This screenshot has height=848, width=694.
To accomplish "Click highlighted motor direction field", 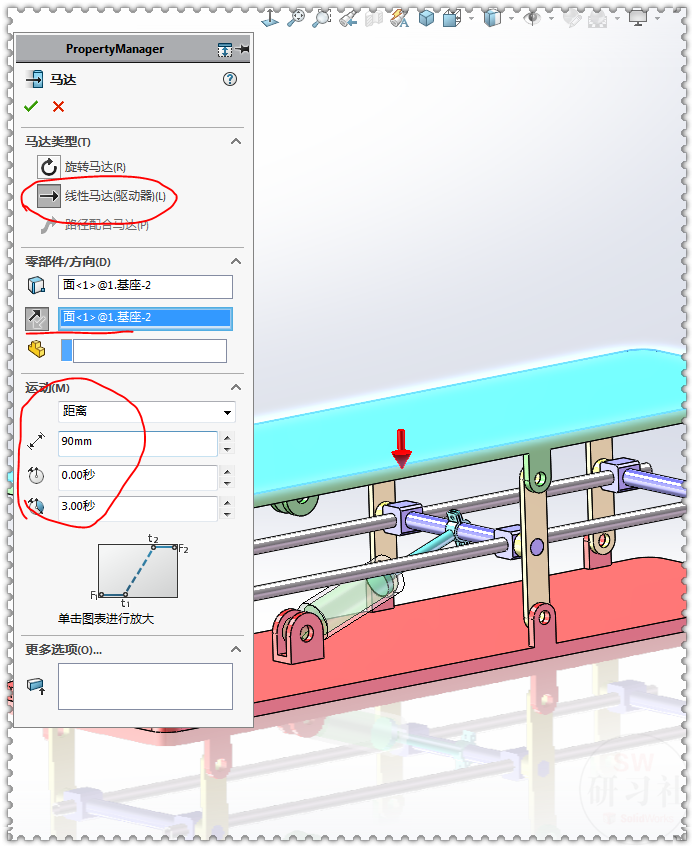I will pyautogui.click(x=146, y=319).
